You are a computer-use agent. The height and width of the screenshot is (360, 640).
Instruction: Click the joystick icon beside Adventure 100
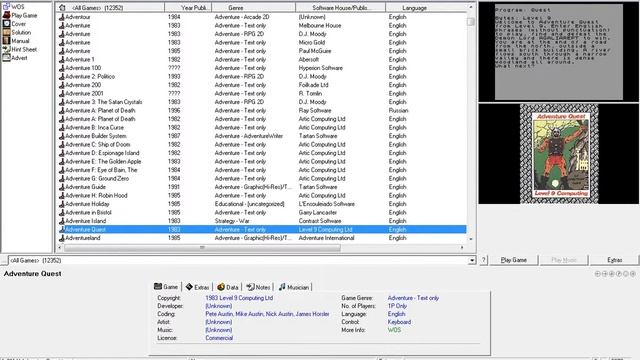click(x=62, y=68)
